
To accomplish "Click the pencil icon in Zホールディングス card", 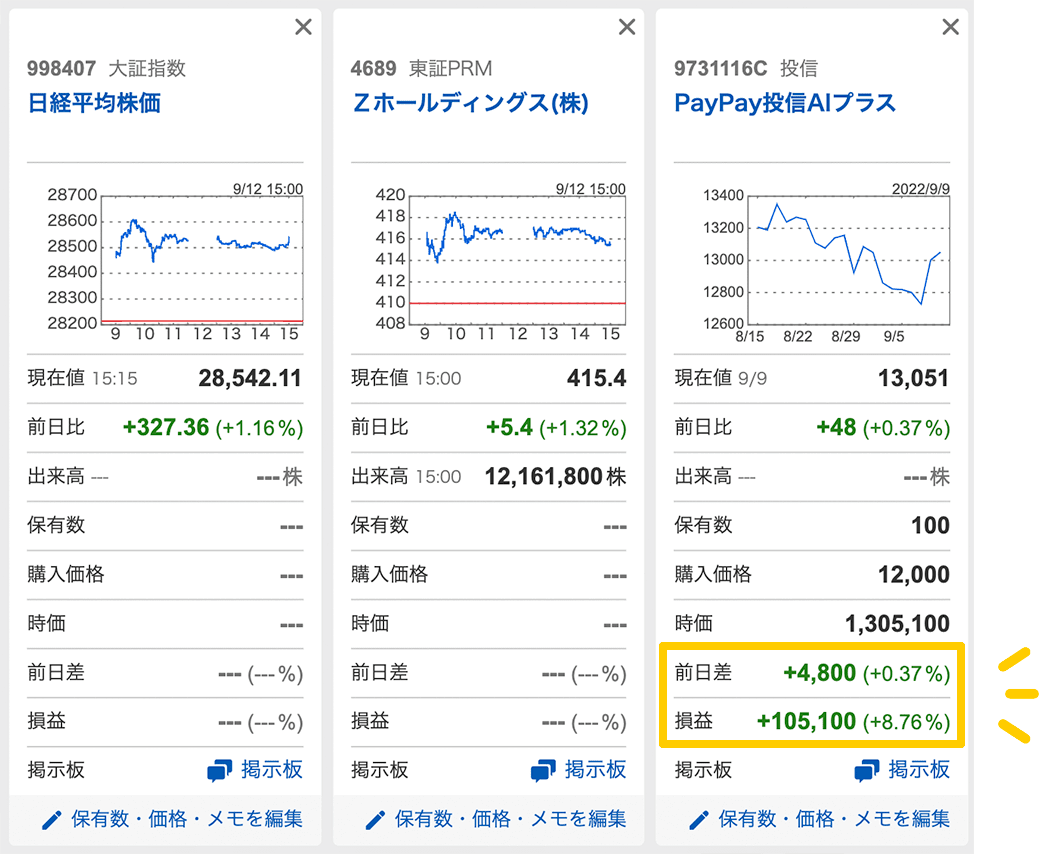I will [376, 820].
